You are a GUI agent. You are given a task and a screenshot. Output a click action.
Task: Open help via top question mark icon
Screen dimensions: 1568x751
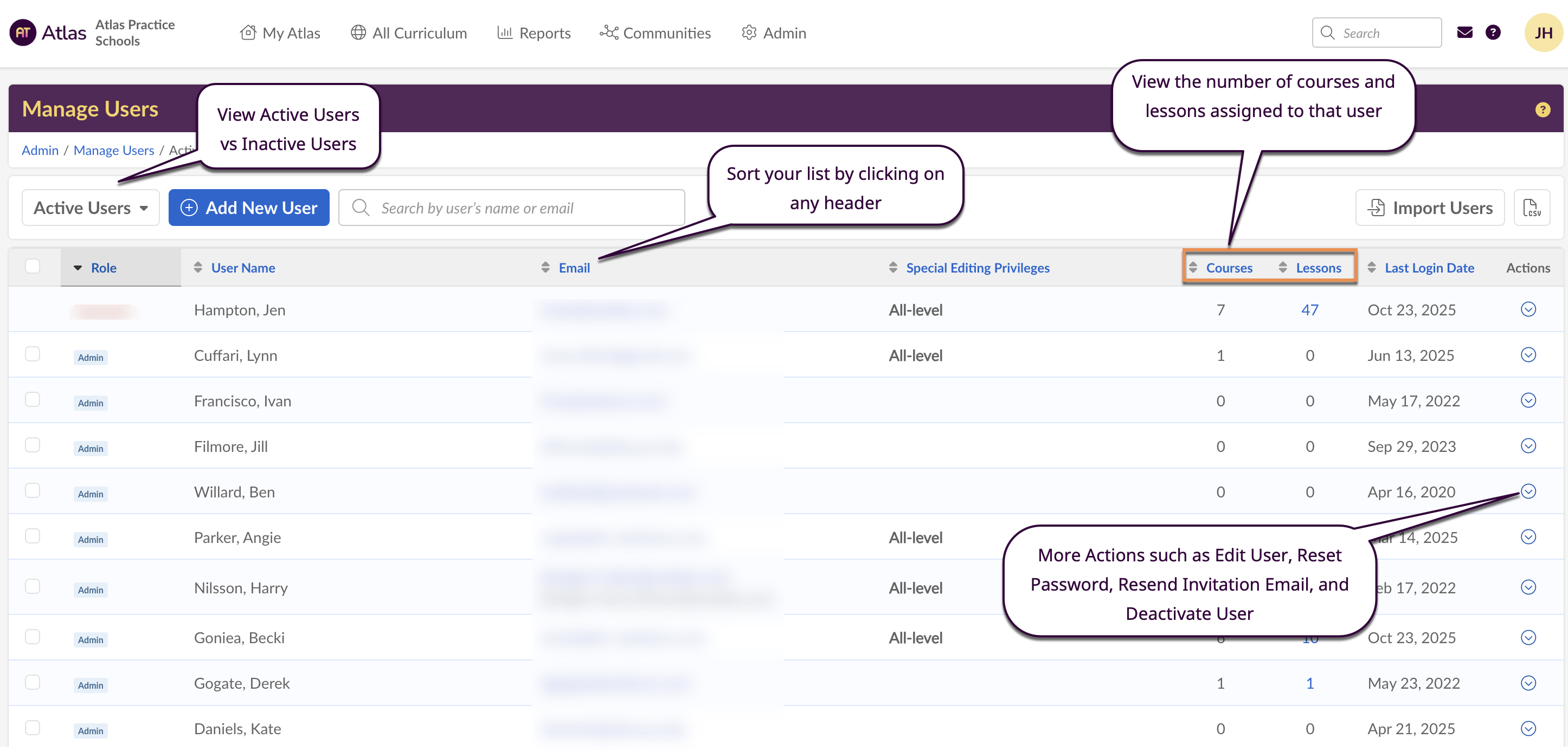[x=1493, y=33]
